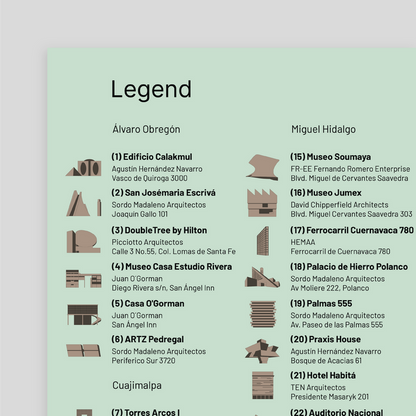Click 'Diego Rivera s/n, San Ángel Inn' address
Screen dimensions: 416x416
click(x=163, y=288)
